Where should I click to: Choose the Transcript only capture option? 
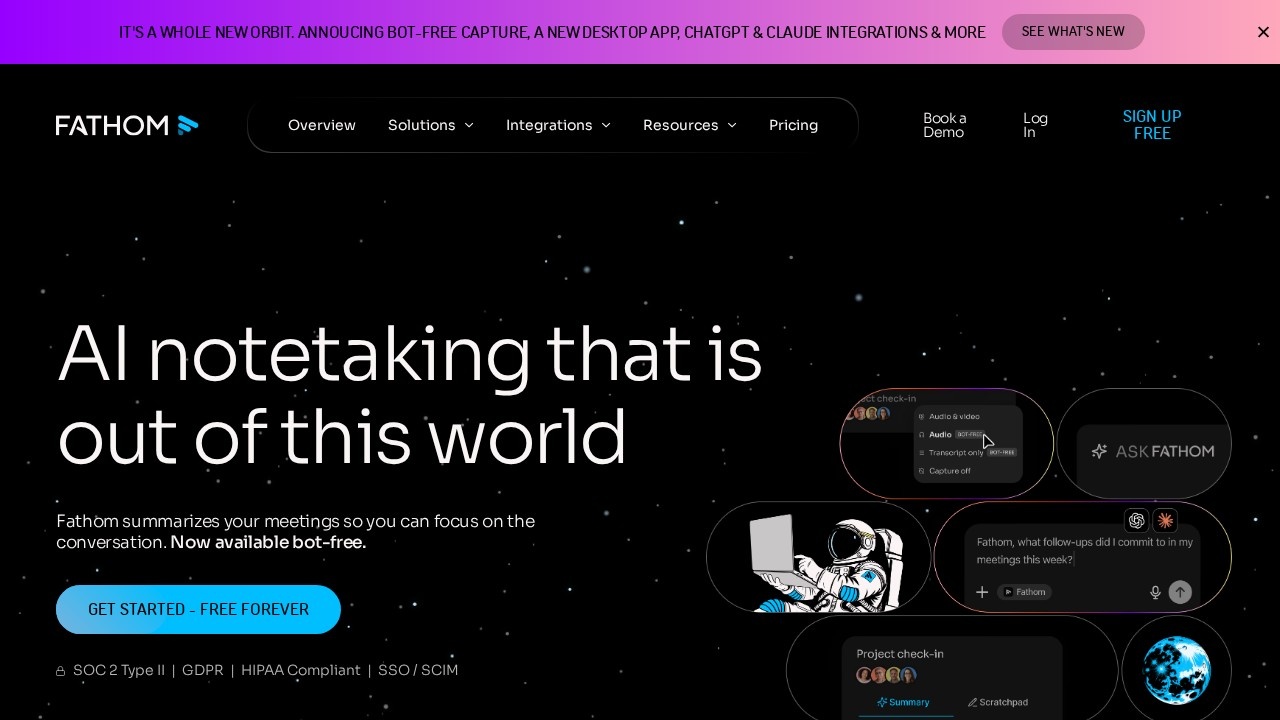click(x=966, y=452)
